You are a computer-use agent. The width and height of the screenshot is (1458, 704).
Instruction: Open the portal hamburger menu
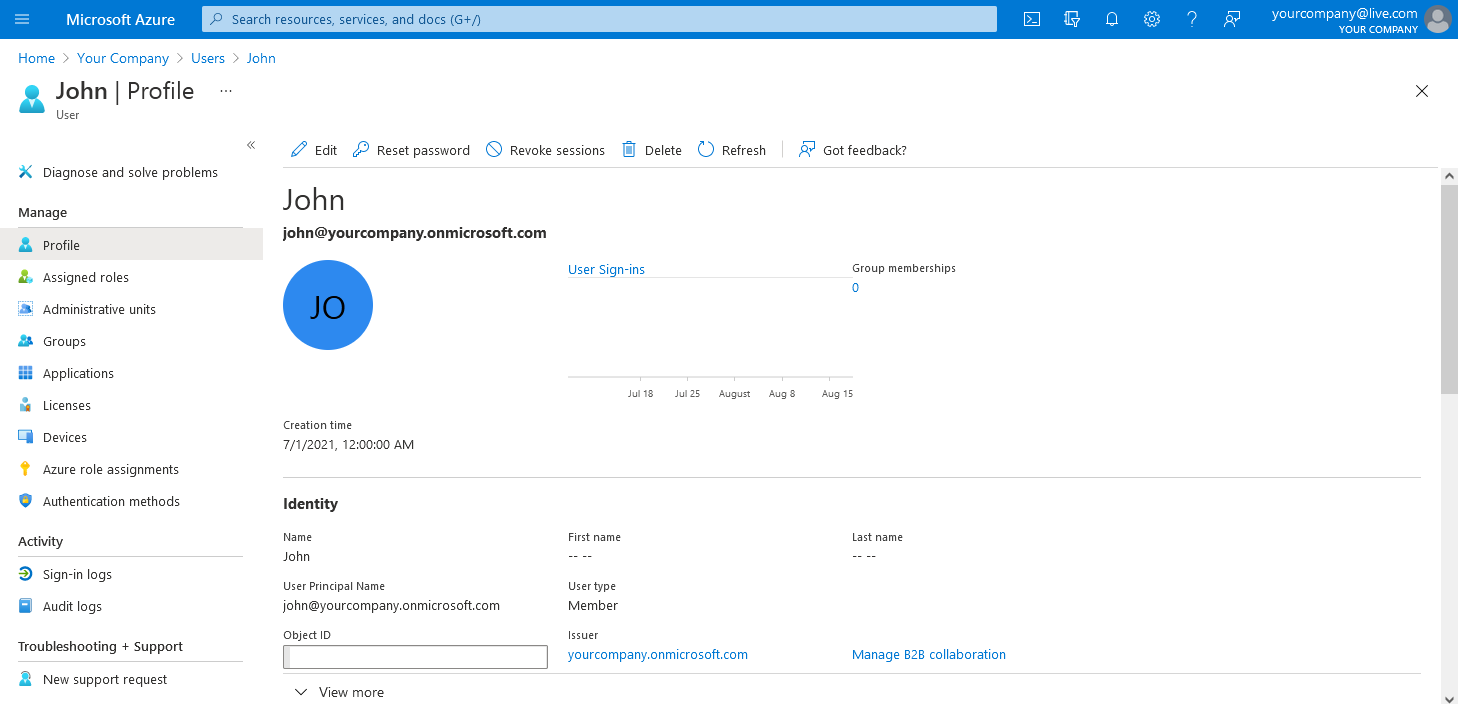pyautogui.click(x=22, y=18)
